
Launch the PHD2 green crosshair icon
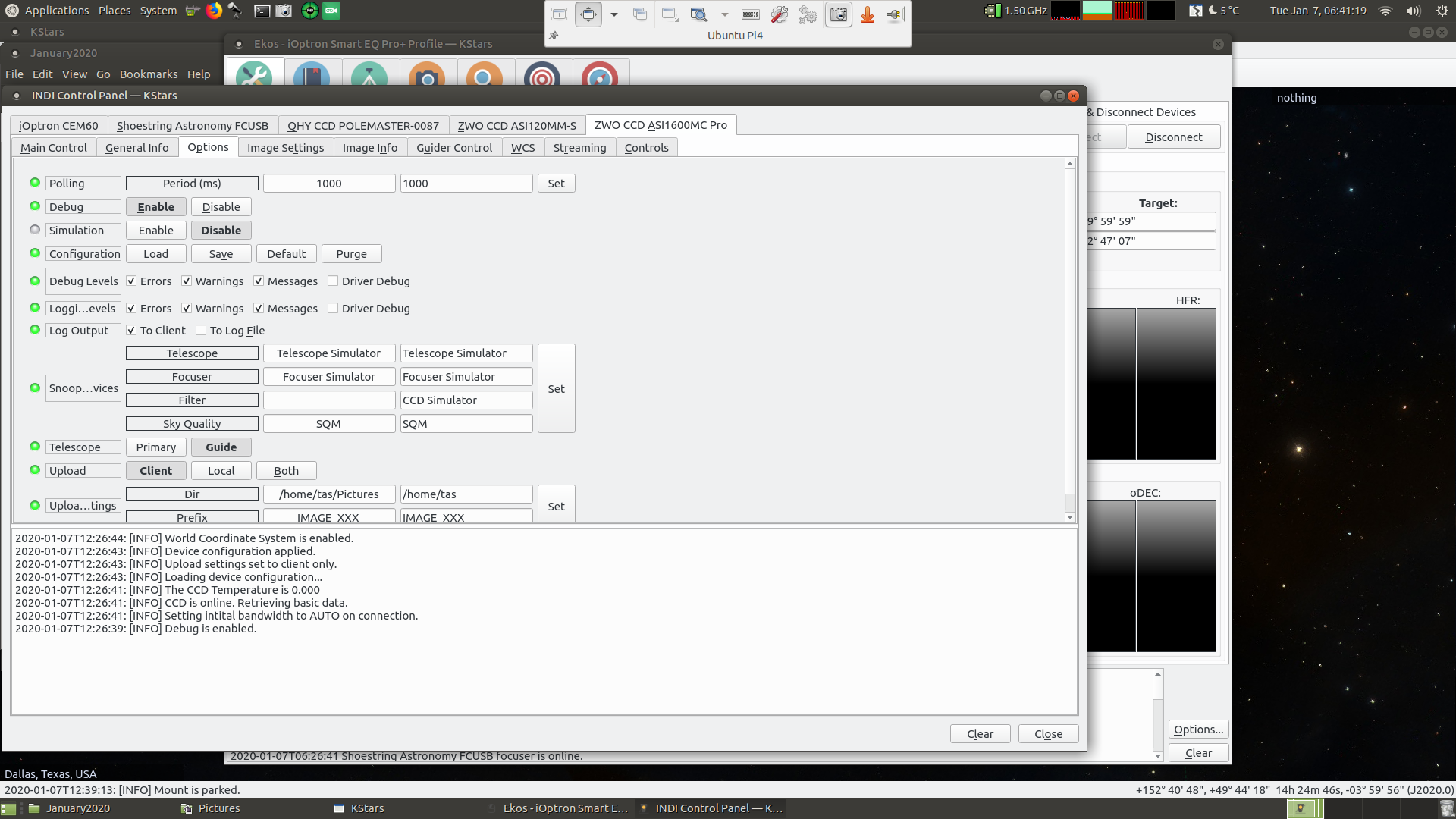pyautogui.click(x=309, y=11)
